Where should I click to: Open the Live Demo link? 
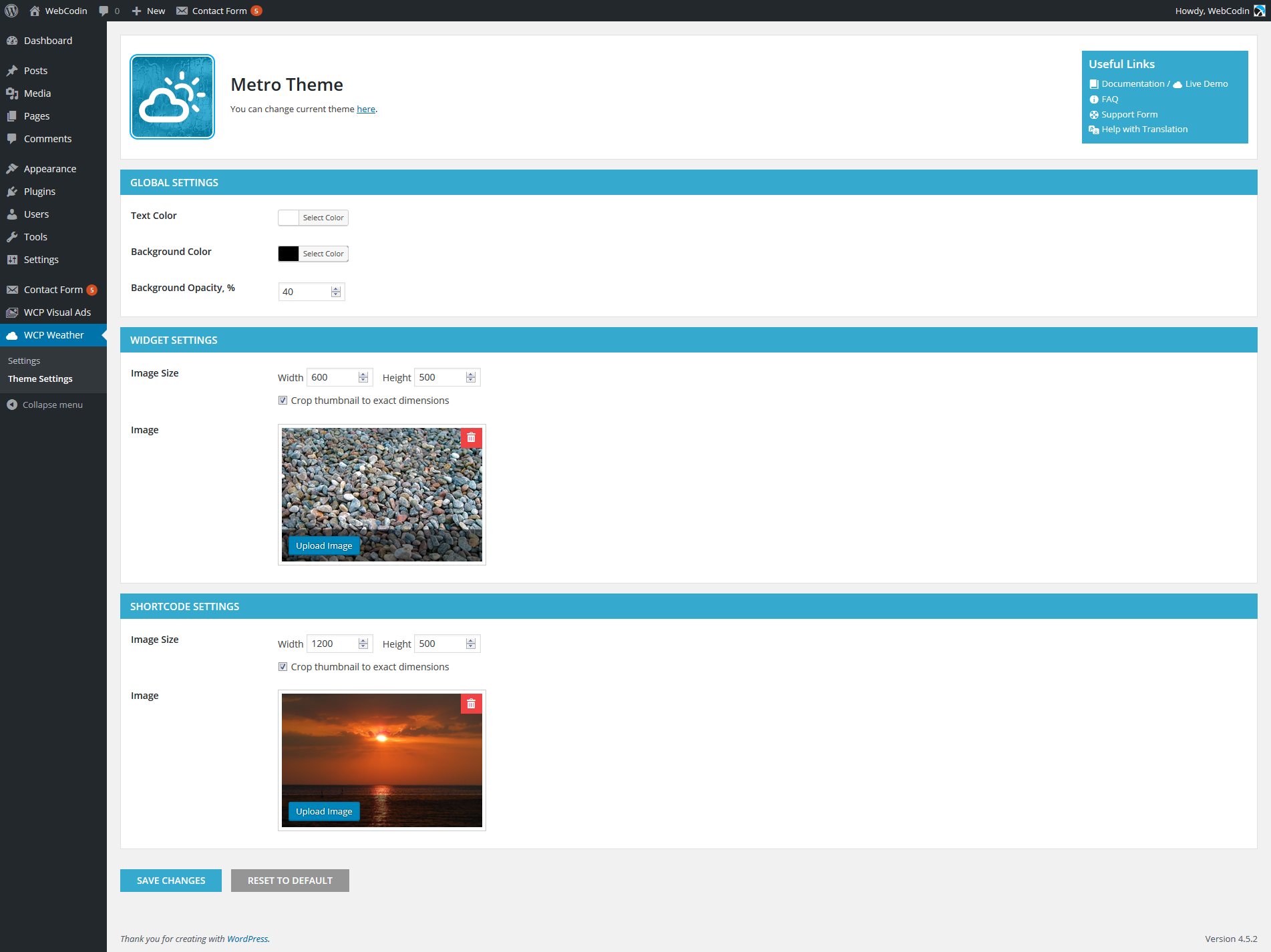pos(1206,84)
